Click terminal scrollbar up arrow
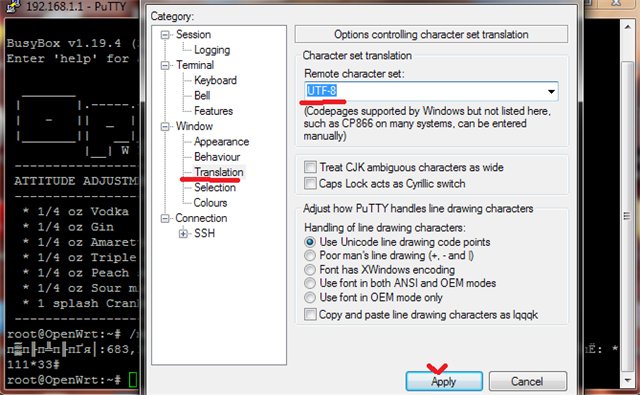Viewport: 640px width, 395px height. point(628,27)
